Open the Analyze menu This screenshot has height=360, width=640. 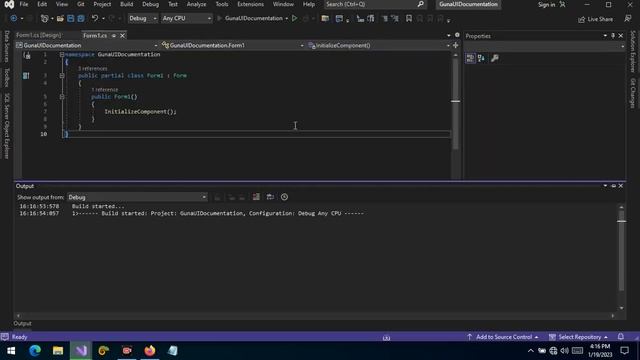coord(196,4)
